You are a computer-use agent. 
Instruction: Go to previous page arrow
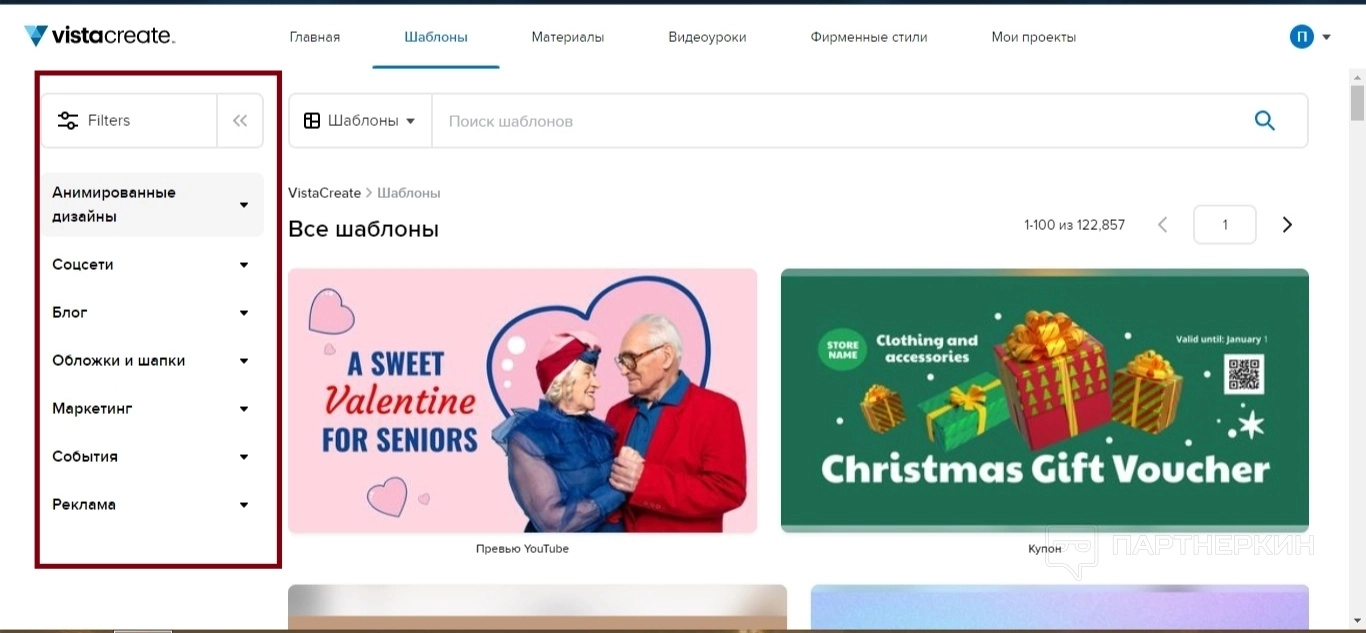click(x=1162, y=225)
